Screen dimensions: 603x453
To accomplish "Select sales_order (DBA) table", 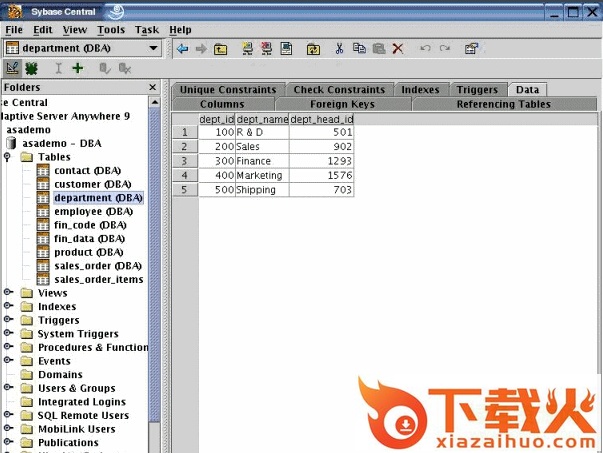I will pos(98,266).
